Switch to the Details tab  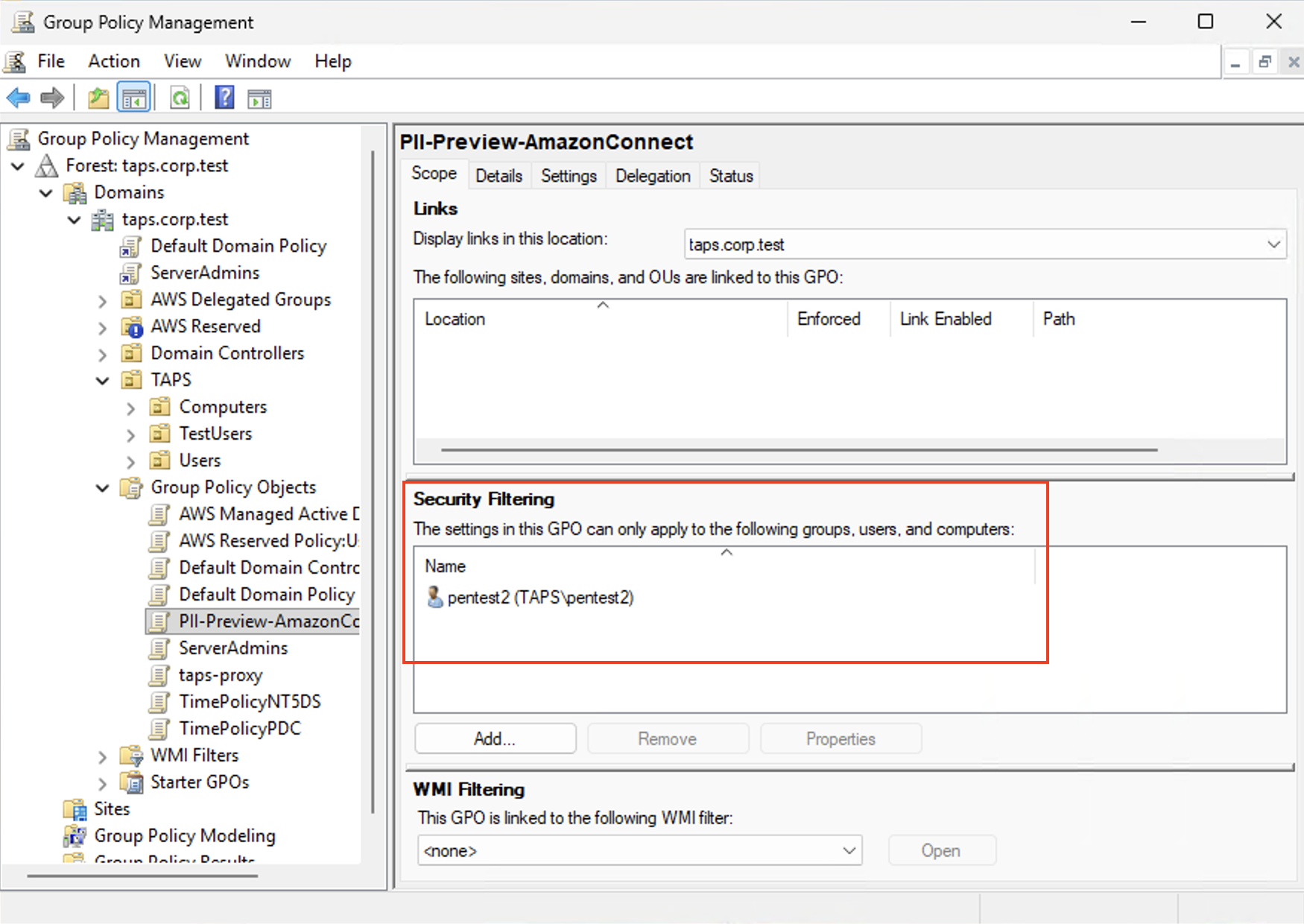(499, 176)
